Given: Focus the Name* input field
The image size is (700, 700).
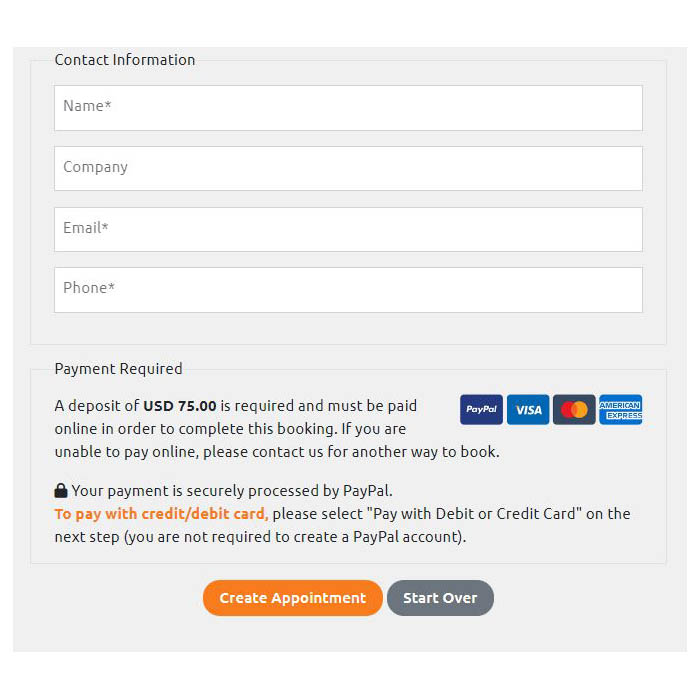Looking at the screenshot, I should coord(348,108).
